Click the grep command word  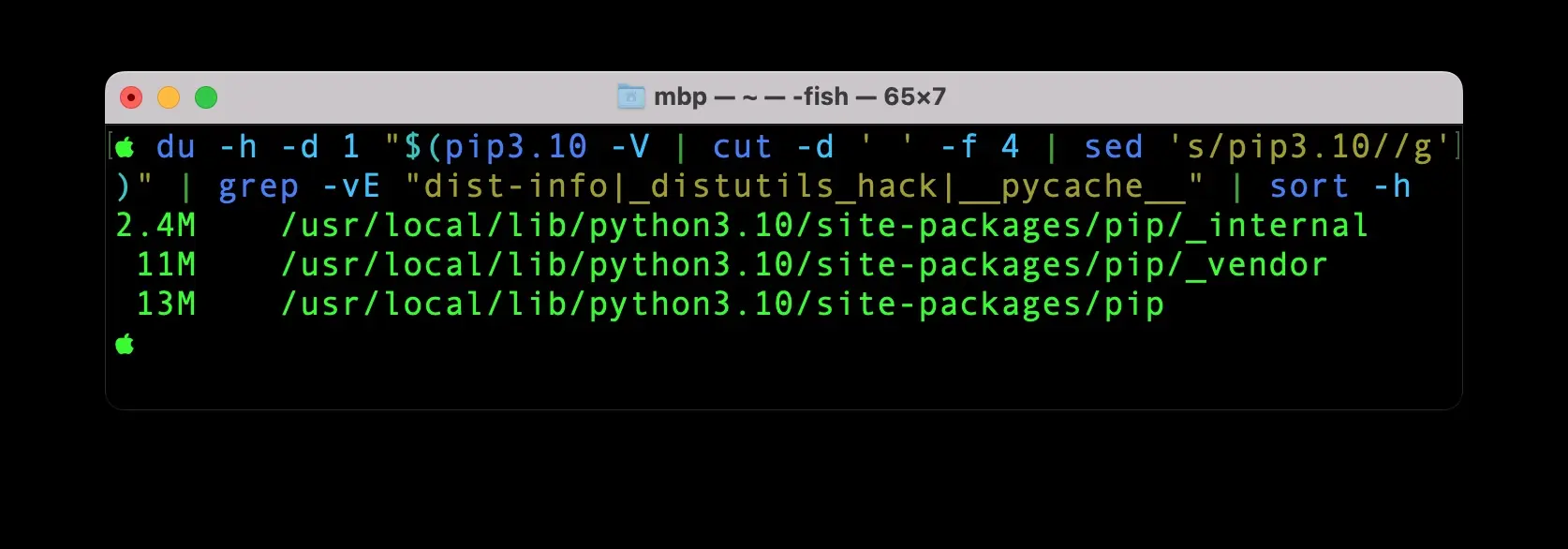click(259, 186)
